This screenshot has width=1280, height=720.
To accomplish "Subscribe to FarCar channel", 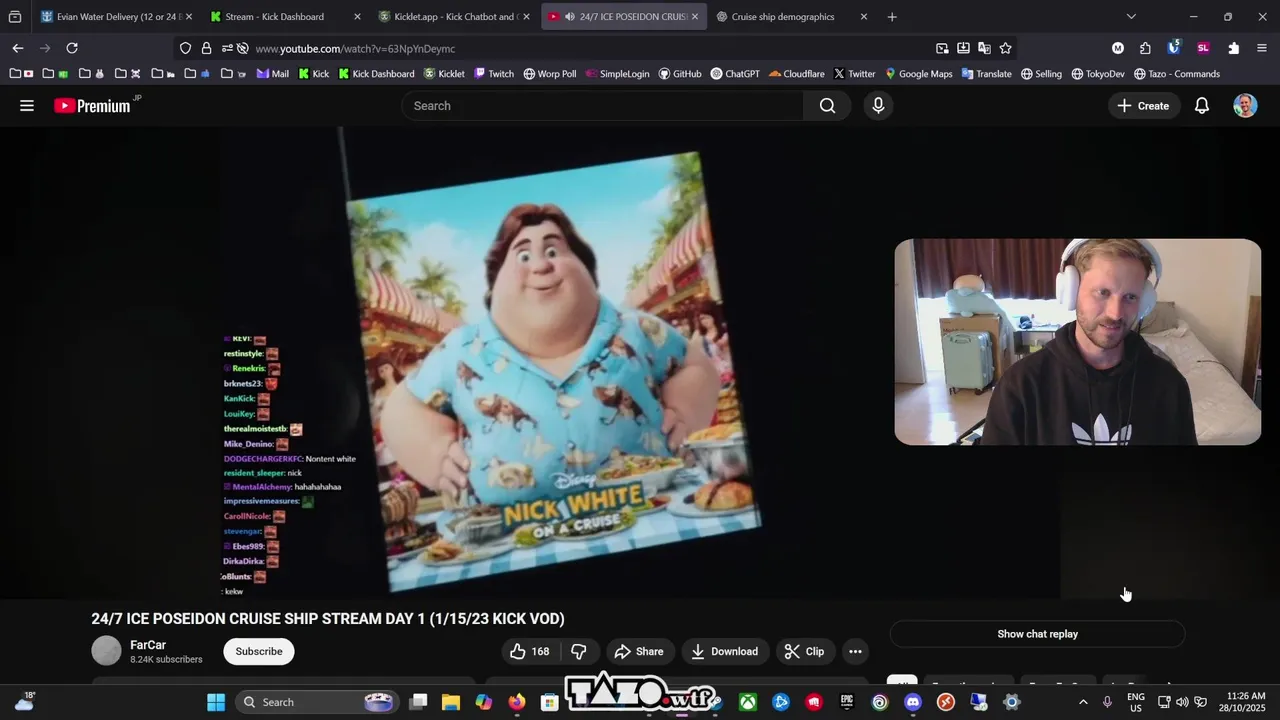I will click(259, 652).
